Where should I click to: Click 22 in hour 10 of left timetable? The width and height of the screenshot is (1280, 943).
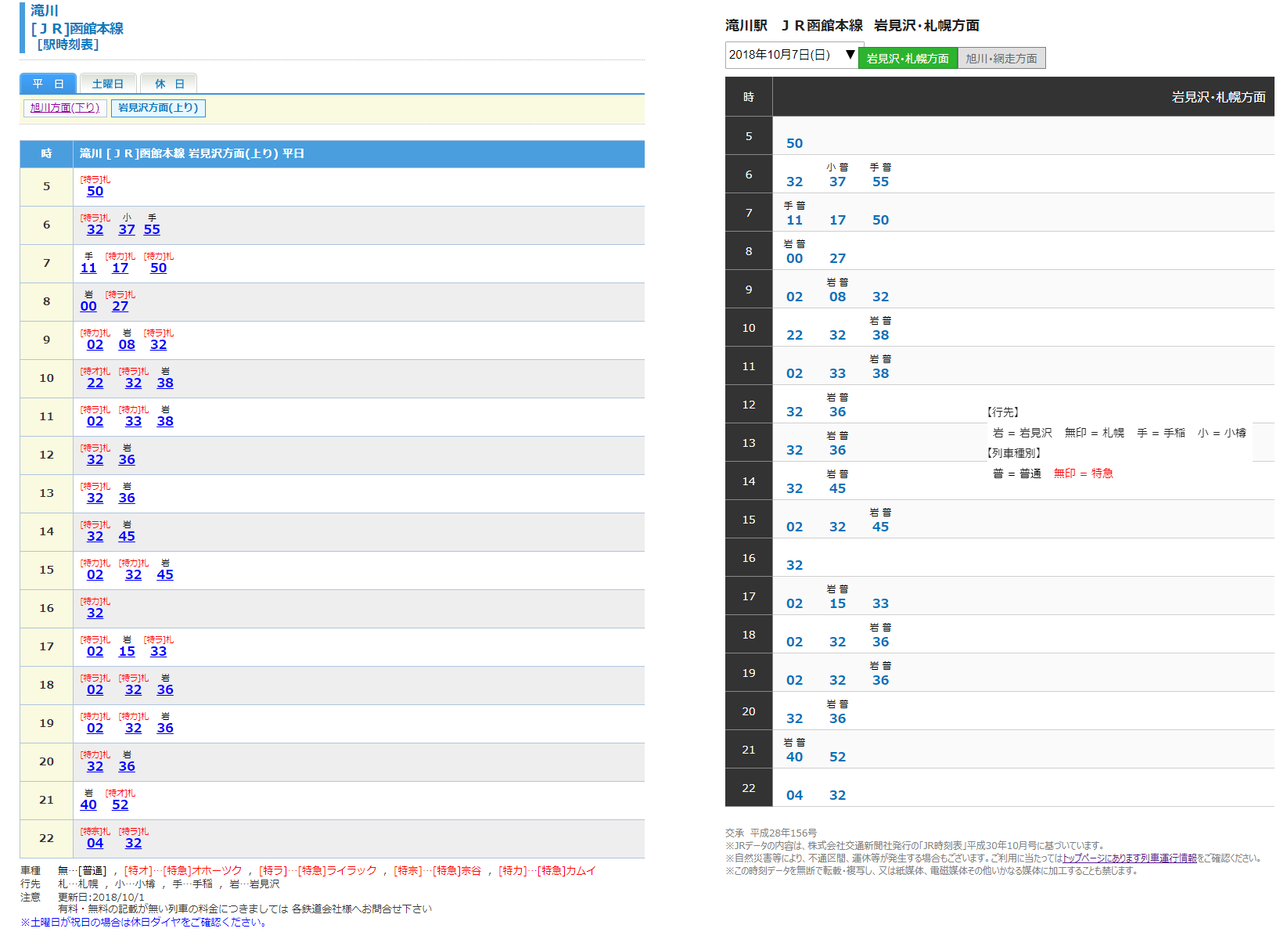(95, 383)
